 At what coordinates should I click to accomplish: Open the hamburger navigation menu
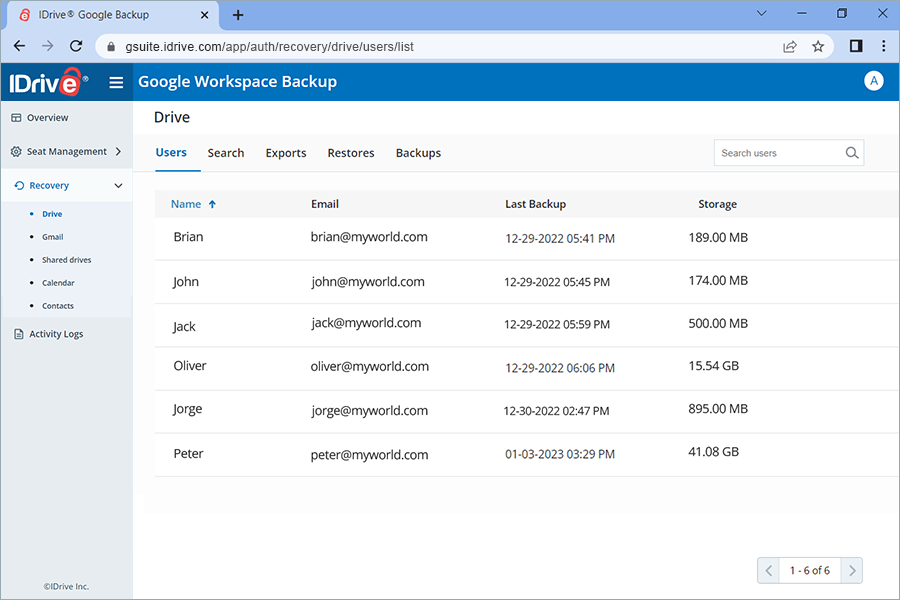click(116, 82)
